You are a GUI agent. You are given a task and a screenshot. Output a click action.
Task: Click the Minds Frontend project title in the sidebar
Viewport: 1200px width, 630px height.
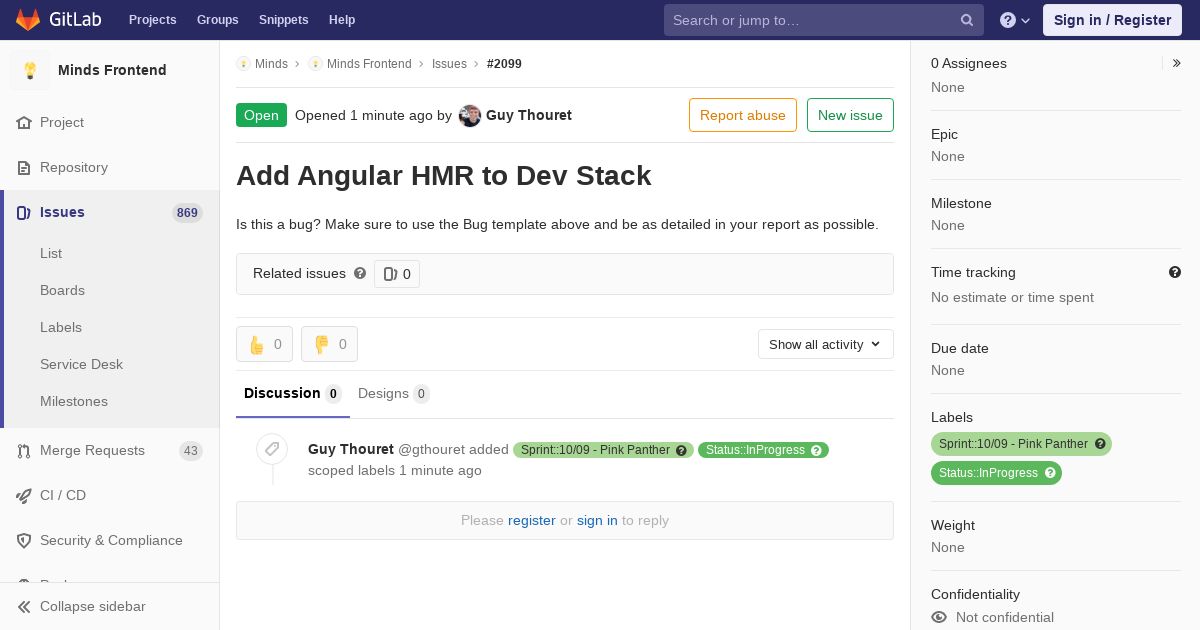112,70
